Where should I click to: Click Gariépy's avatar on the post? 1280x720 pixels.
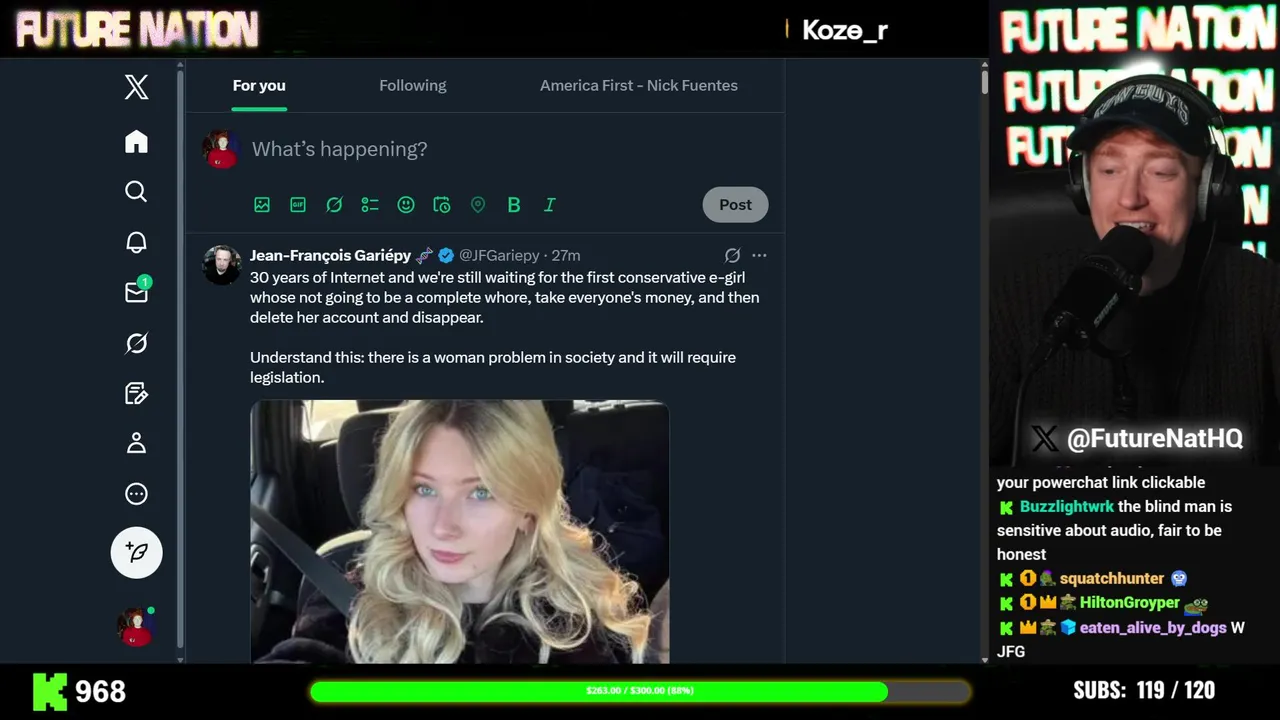tap(221, 265)
